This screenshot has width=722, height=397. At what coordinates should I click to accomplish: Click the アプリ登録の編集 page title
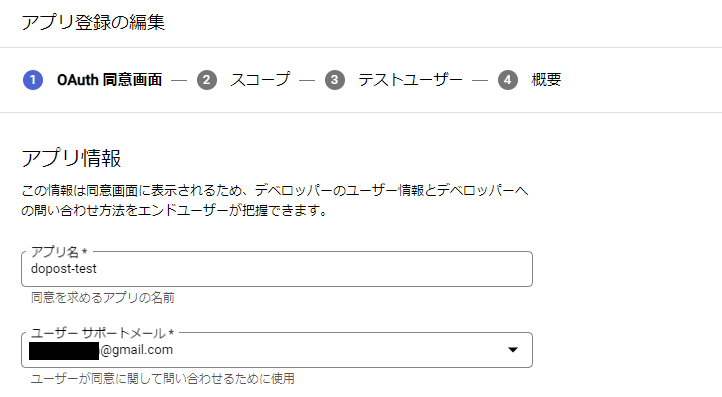pos(93,22)
